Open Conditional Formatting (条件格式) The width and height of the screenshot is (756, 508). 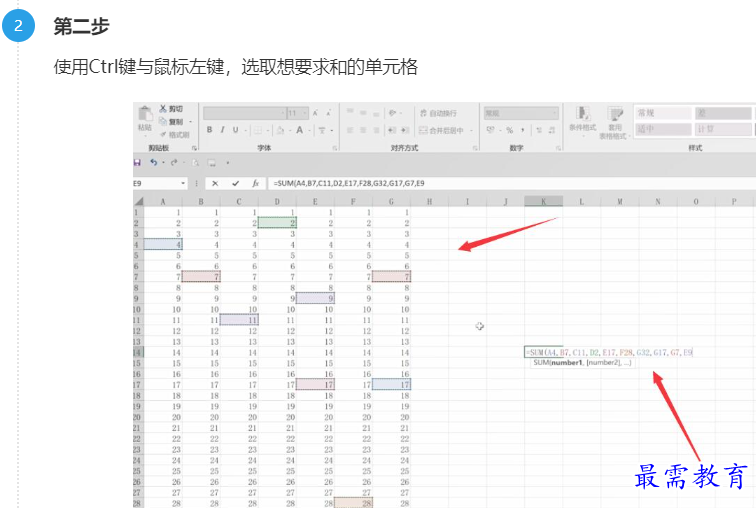582,120
